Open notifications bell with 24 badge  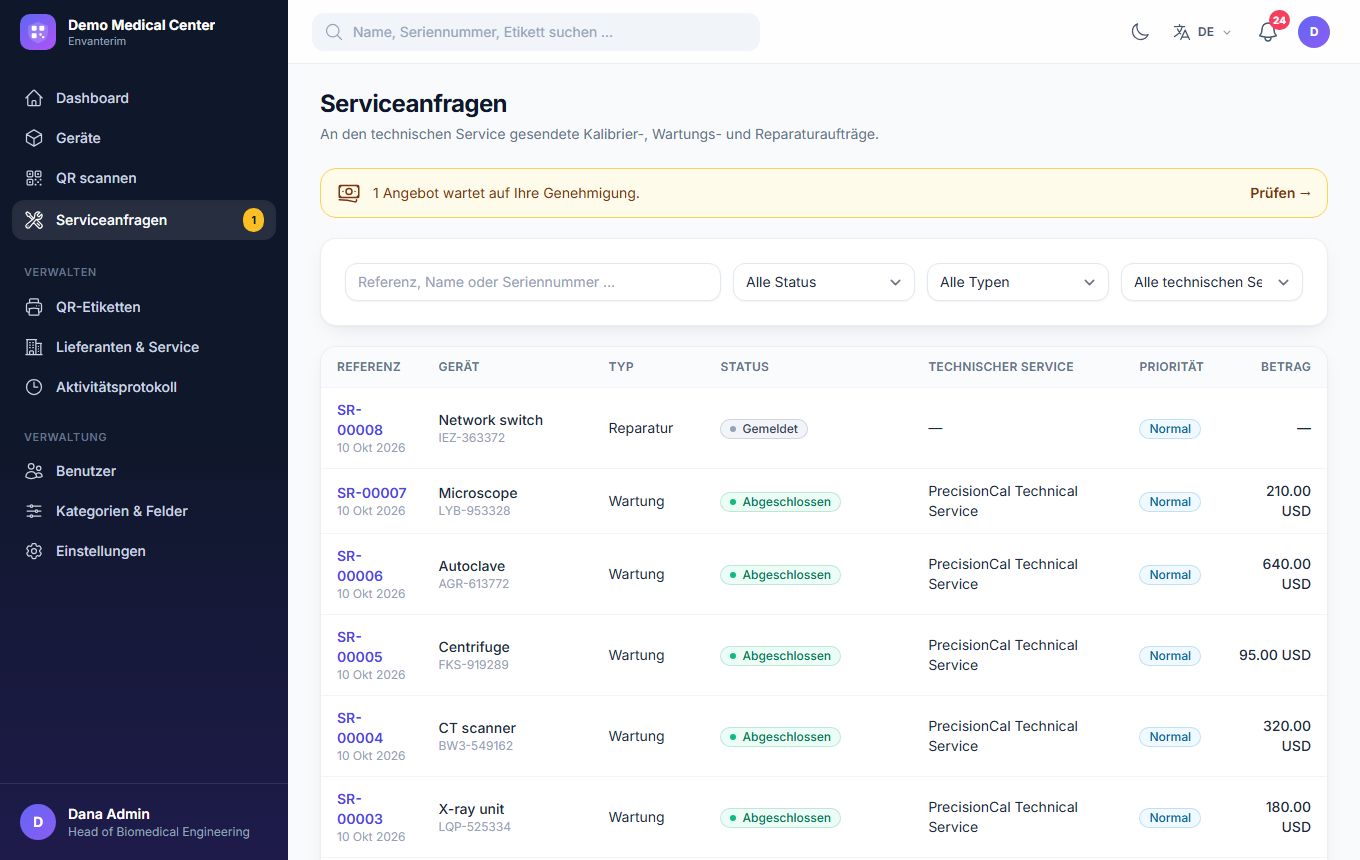click(1268, 32)
